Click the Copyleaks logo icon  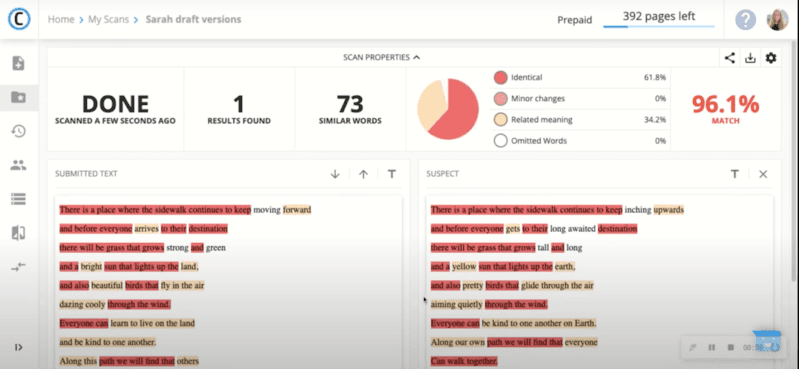(19, 19)
